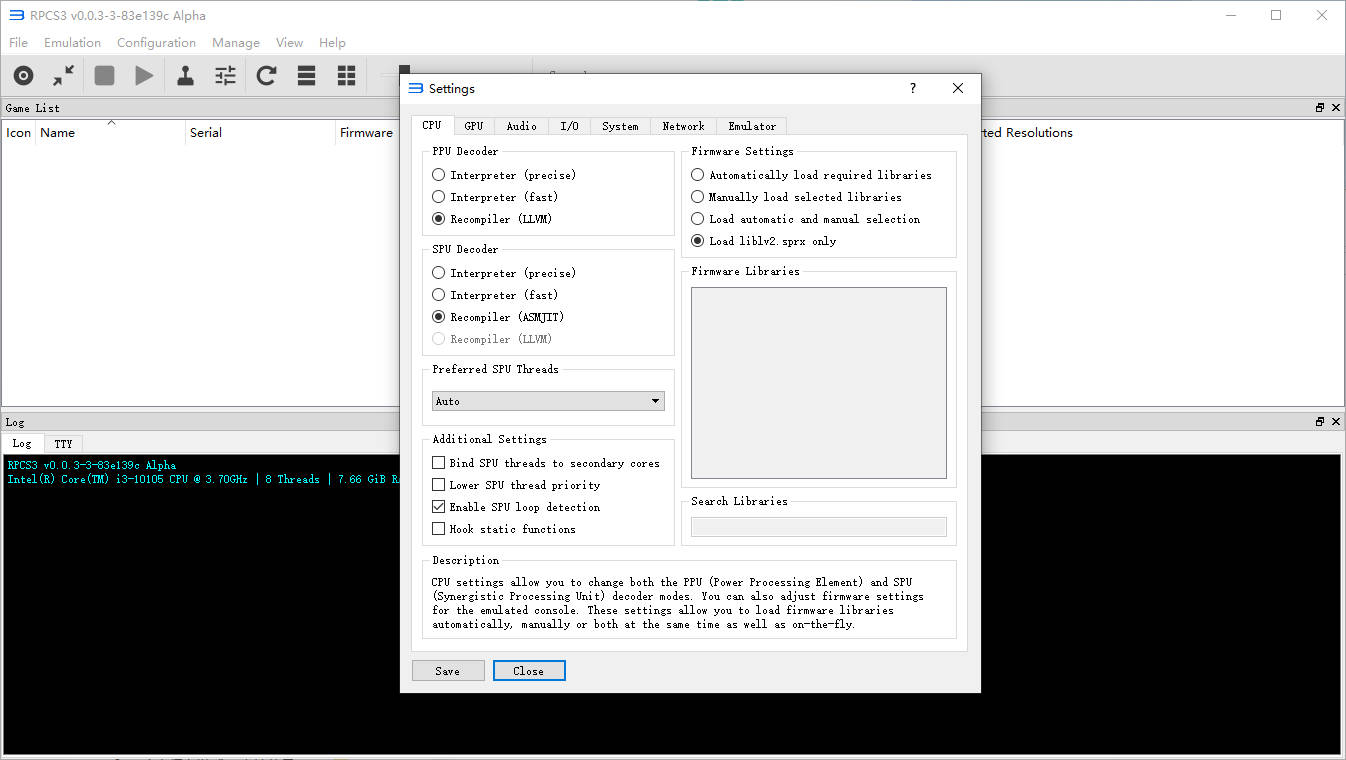Screen dimensions: 1346x760
Task: Open the Manage menu
Action: (236, 43)
